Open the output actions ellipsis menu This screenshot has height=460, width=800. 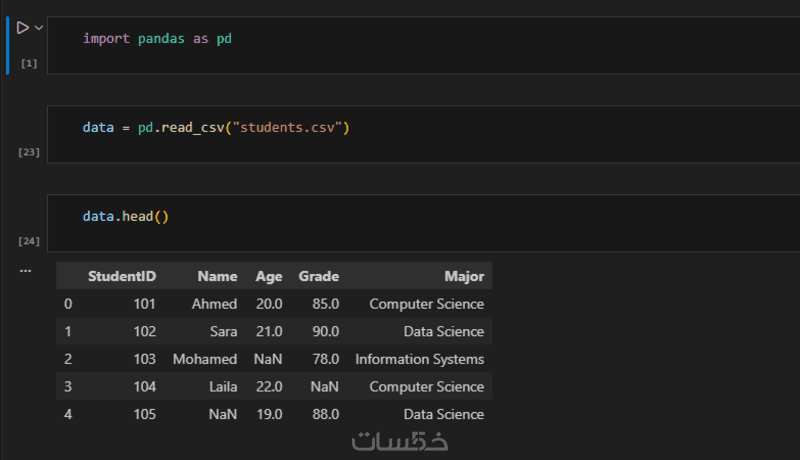25,270
